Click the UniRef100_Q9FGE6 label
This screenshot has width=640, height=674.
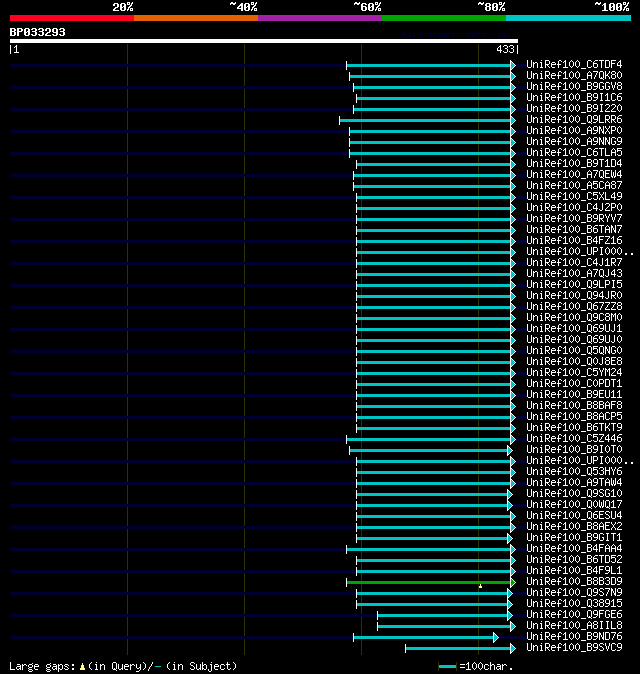click(x=574, y=615)
